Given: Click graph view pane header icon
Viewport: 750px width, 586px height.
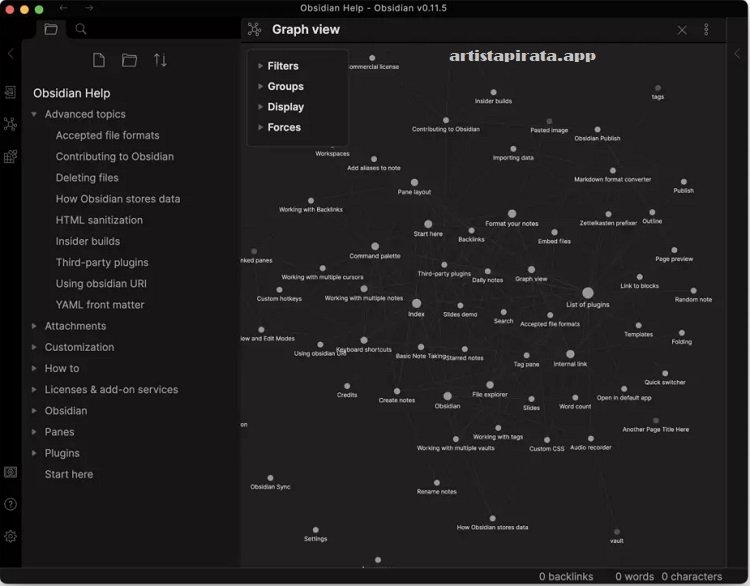Looking at the screenshot, I should (x=254, y=29).
